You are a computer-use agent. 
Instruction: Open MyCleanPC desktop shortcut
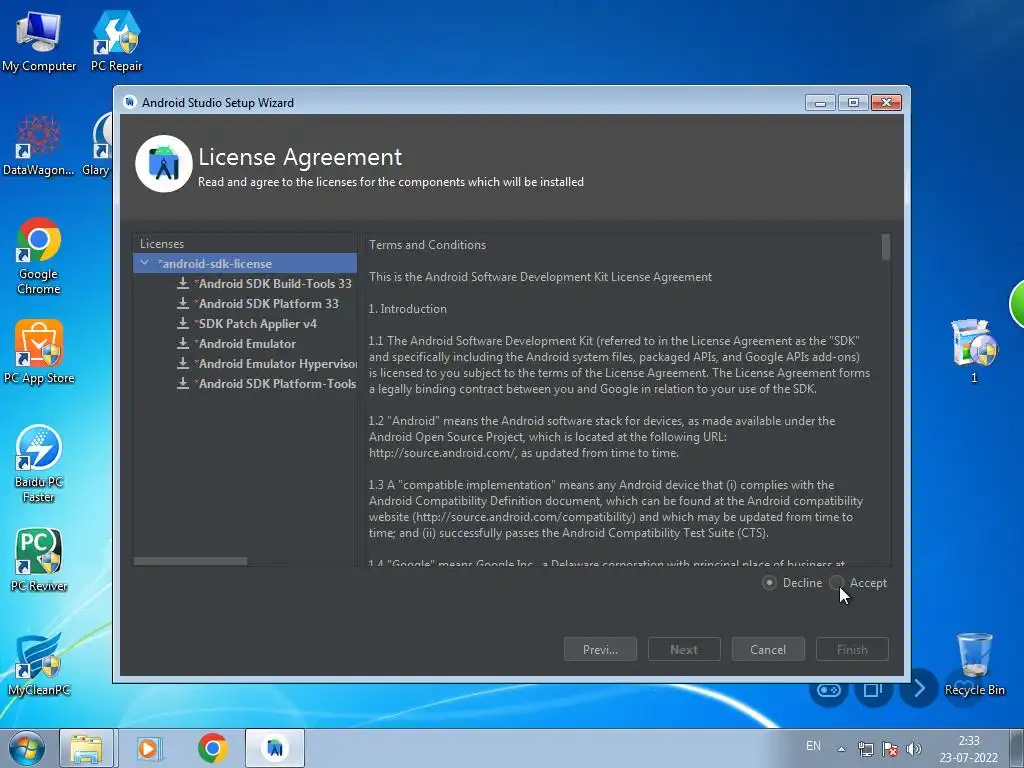point(39,664)
